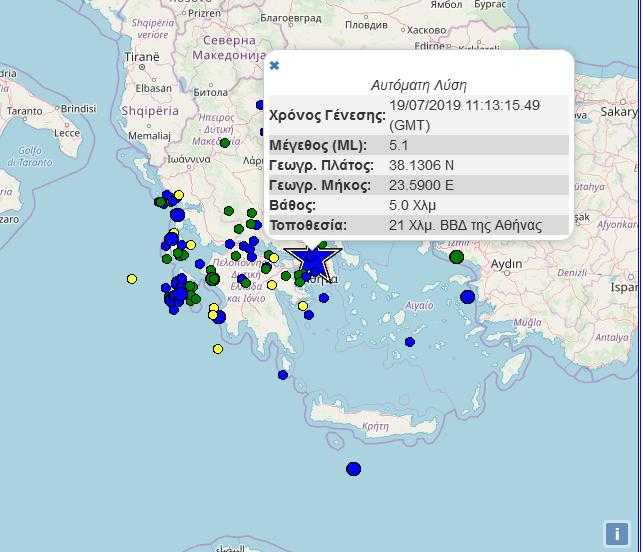Close the earthquake info popup
643x552 pixels.
pyautogui.click(x=274, y=66)
